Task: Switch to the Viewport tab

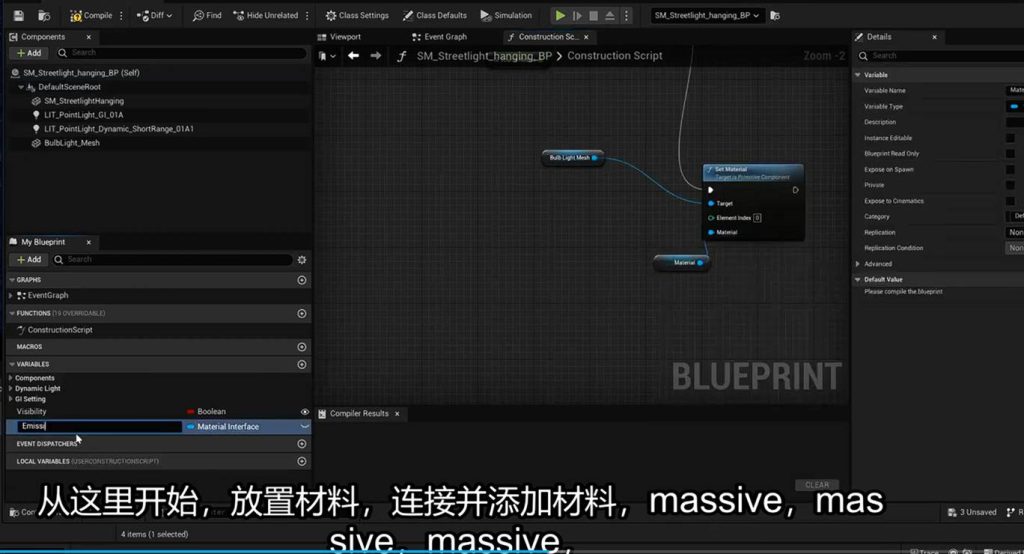Action: pyautogui.click(x=344, y=37)
